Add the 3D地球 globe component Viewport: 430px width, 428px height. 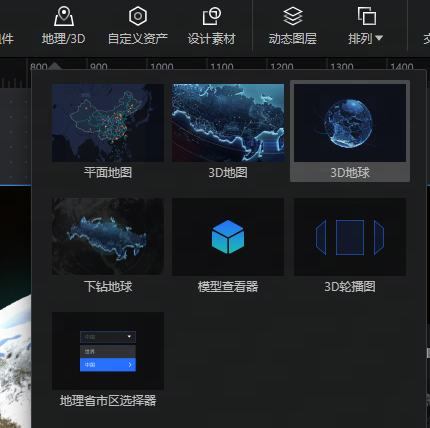click(350, 123)
